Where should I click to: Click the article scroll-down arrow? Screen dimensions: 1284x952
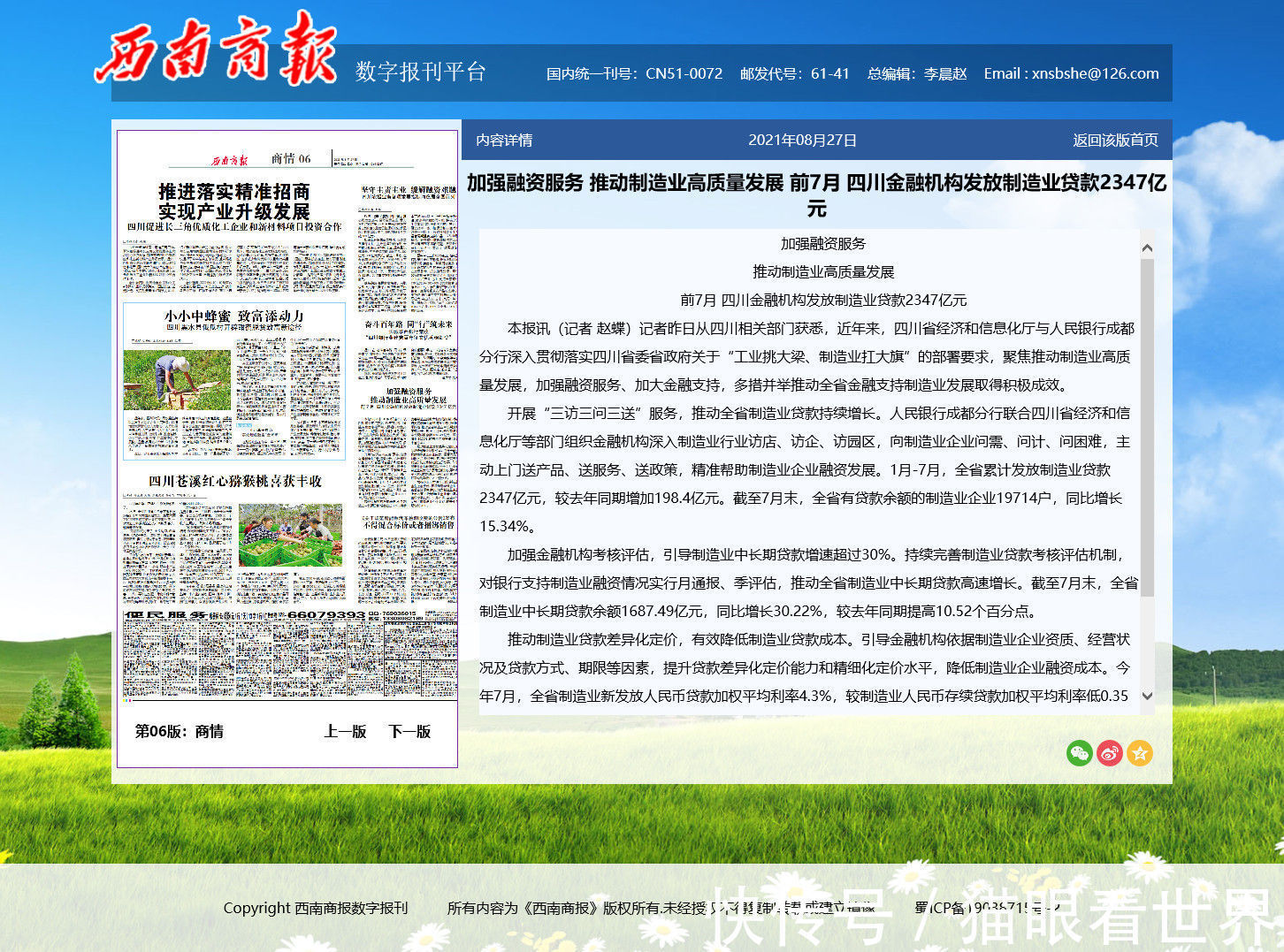(x=1147, y=696)
